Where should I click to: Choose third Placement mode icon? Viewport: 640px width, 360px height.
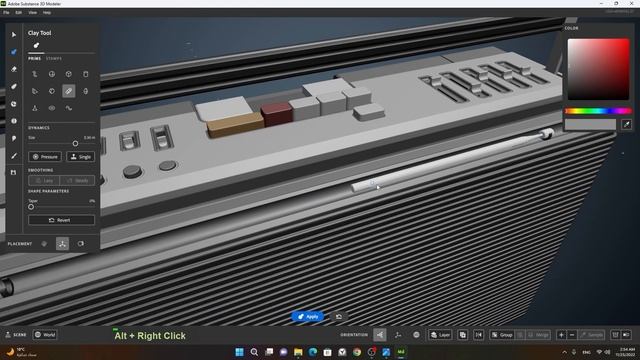(81, 244)
